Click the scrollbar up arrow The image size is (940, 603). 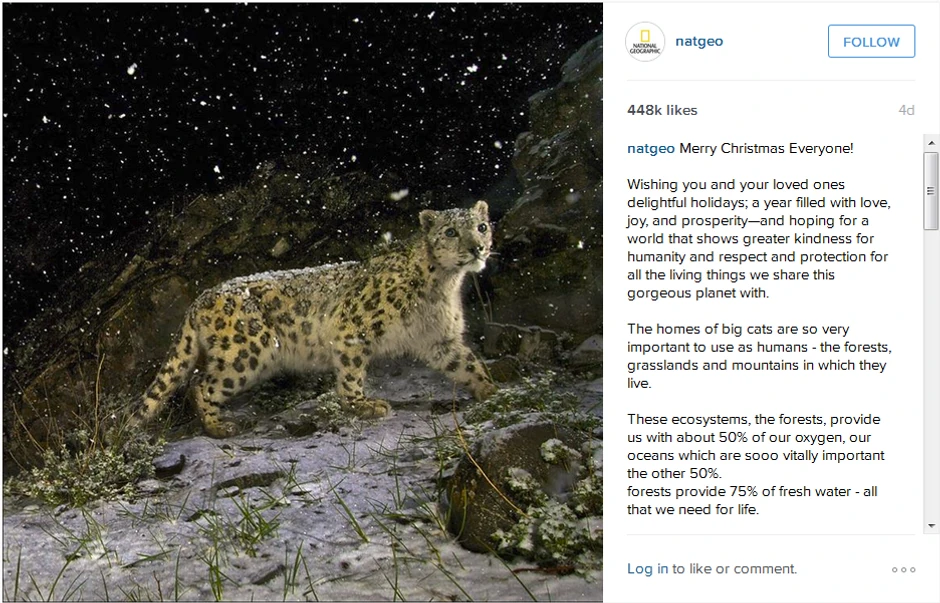click(x=931, y=143)
